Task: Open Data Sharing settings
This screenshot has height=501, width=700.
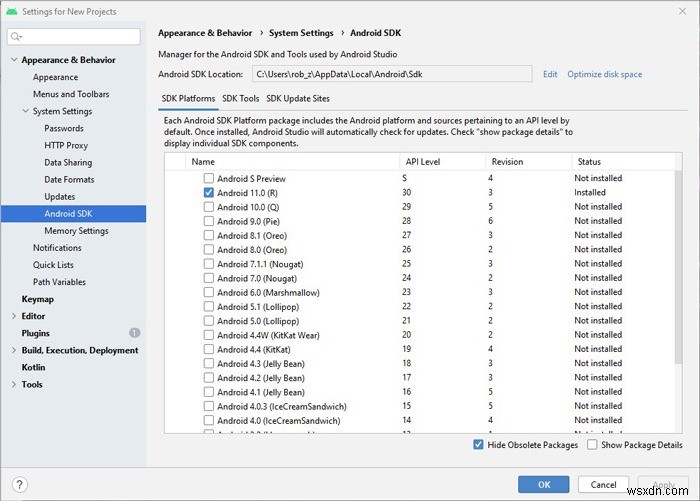Action: (68, 162)
